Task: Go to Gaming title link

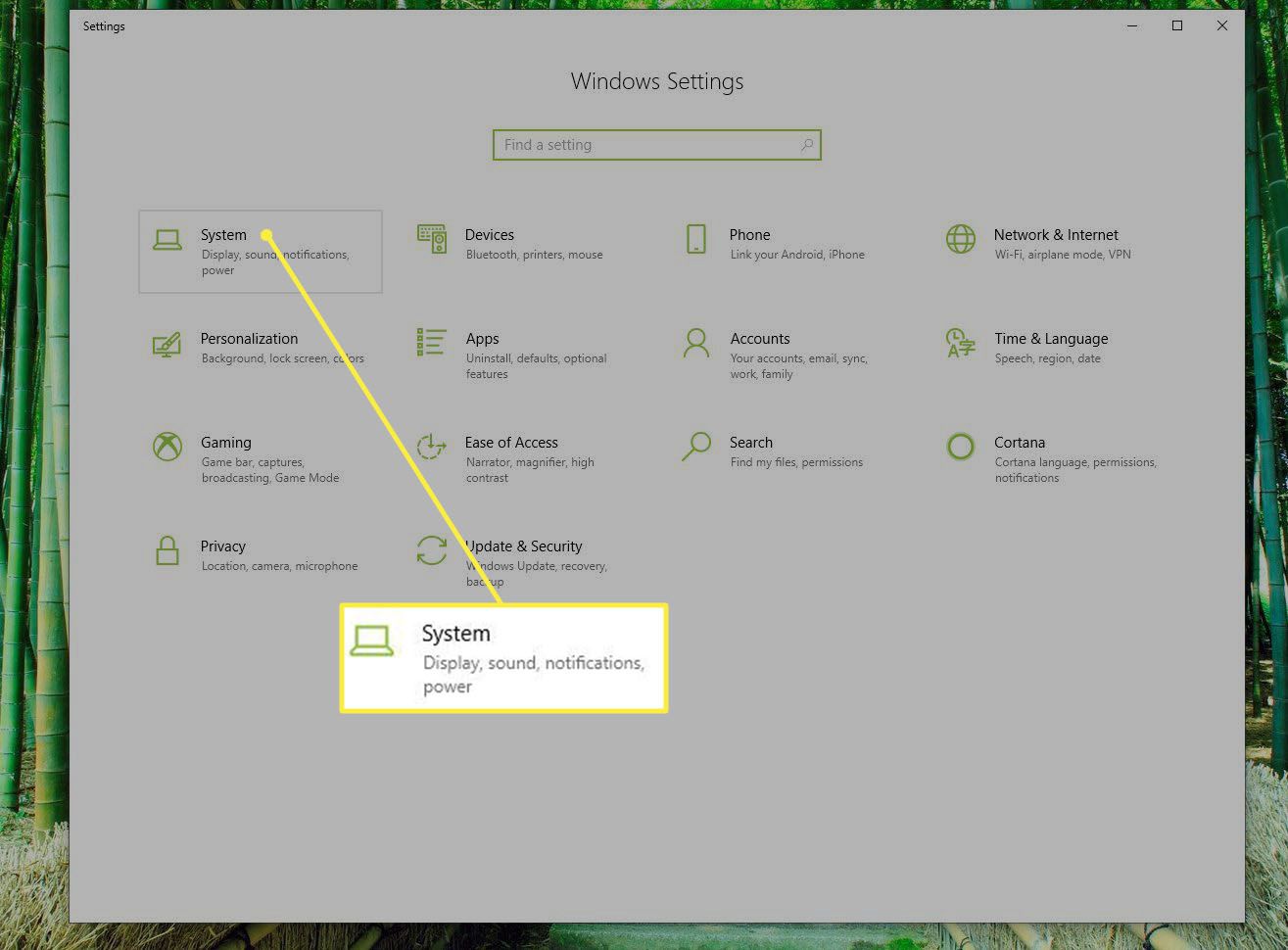Action: 226,443
